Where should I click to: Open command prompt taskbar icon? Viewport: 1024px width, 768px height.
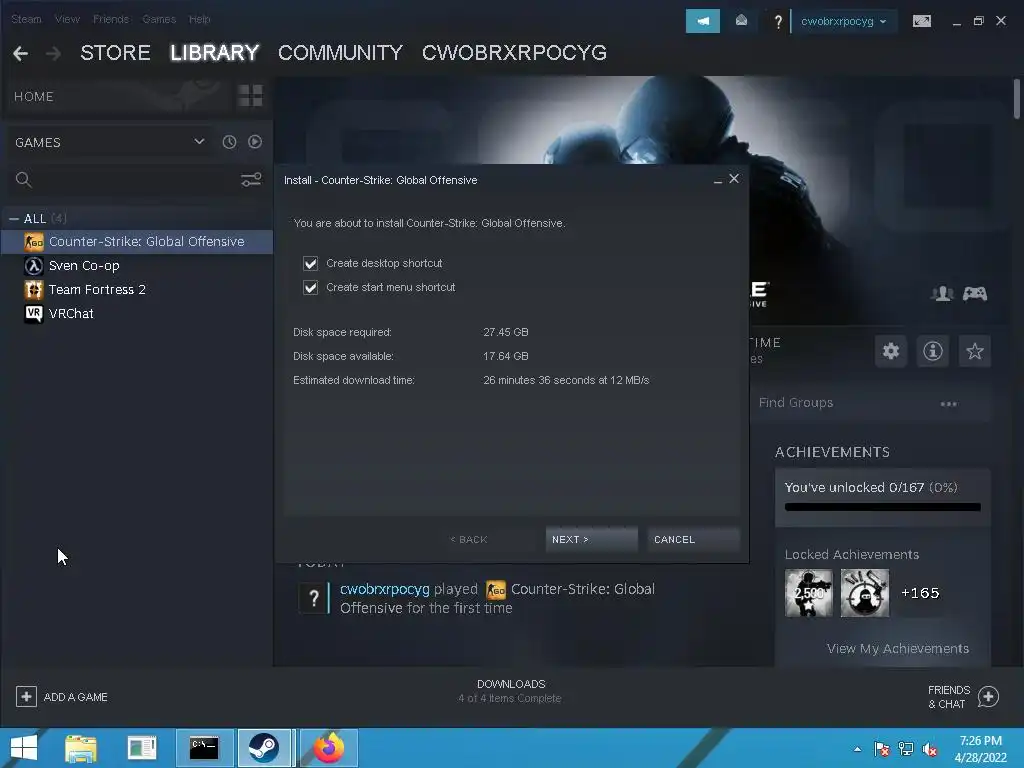coord(204,748)
